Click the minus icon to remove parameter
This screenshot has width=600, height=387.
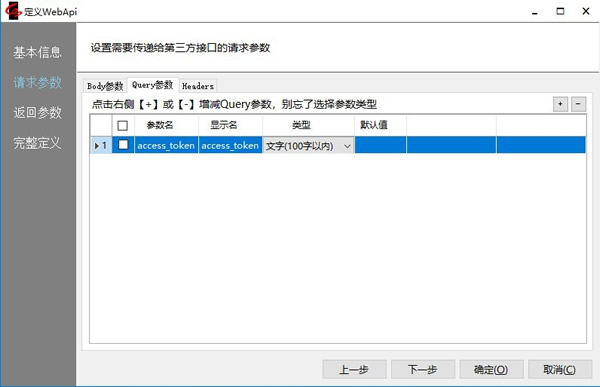coord(578,104)
